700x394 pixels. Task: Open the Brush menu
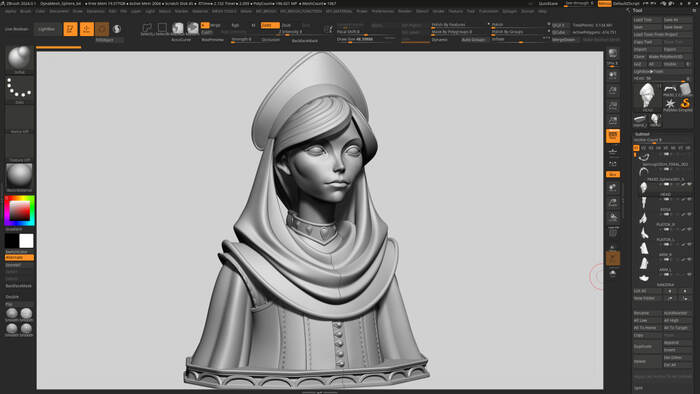coord(25,11)
